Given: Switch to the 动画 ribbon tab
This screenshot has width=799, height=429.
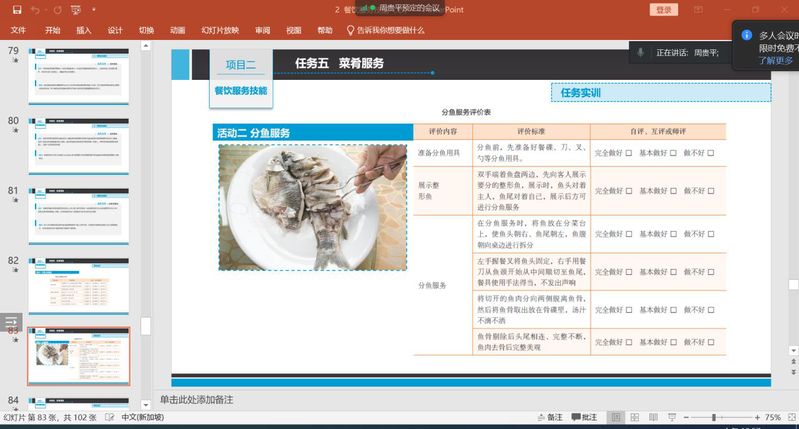Looking at the screenshot, I should point(177,30).
